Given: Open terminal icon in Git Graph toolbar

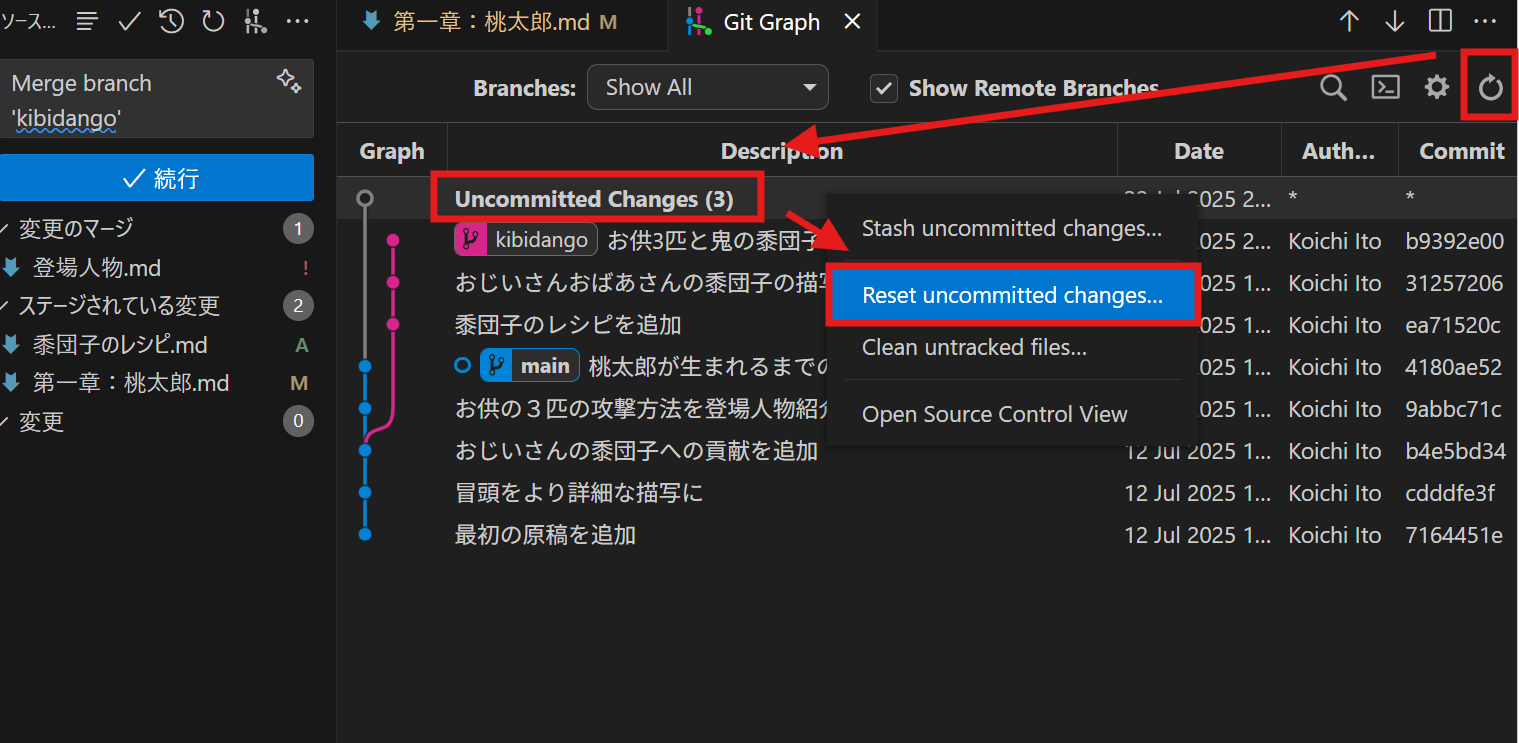Looking at the screenshot, I should [1385, 88].
